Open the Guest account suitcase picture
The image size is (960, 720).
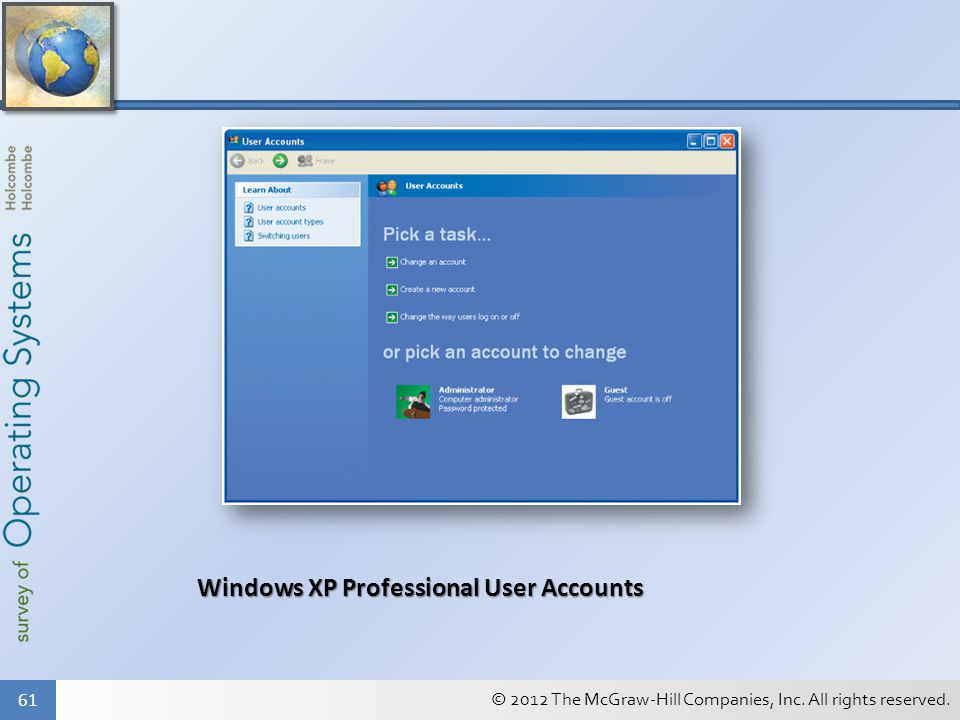[579, 402]
